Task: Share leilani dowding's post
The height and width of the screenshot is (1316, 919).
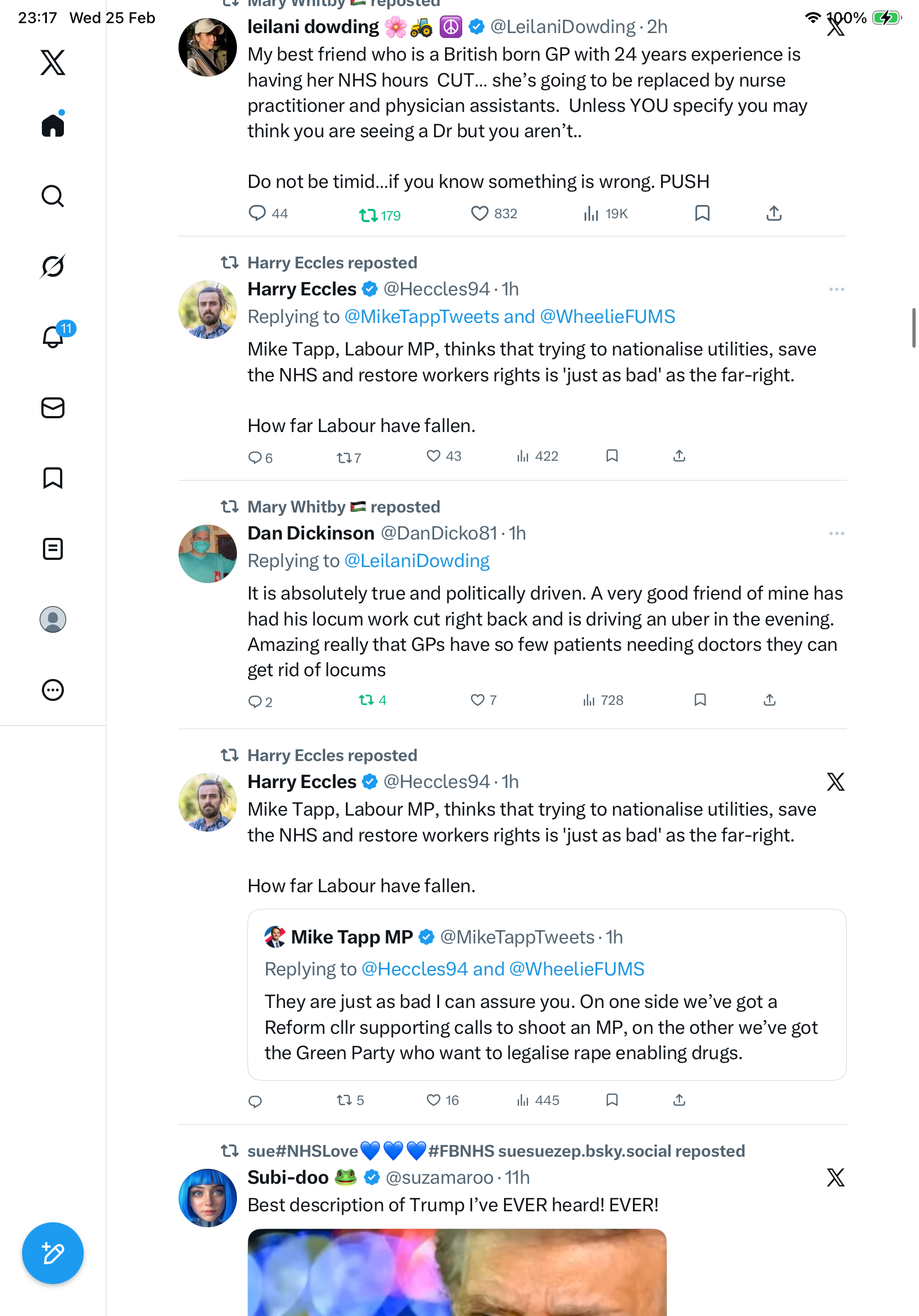Action: tap(774, 214)
